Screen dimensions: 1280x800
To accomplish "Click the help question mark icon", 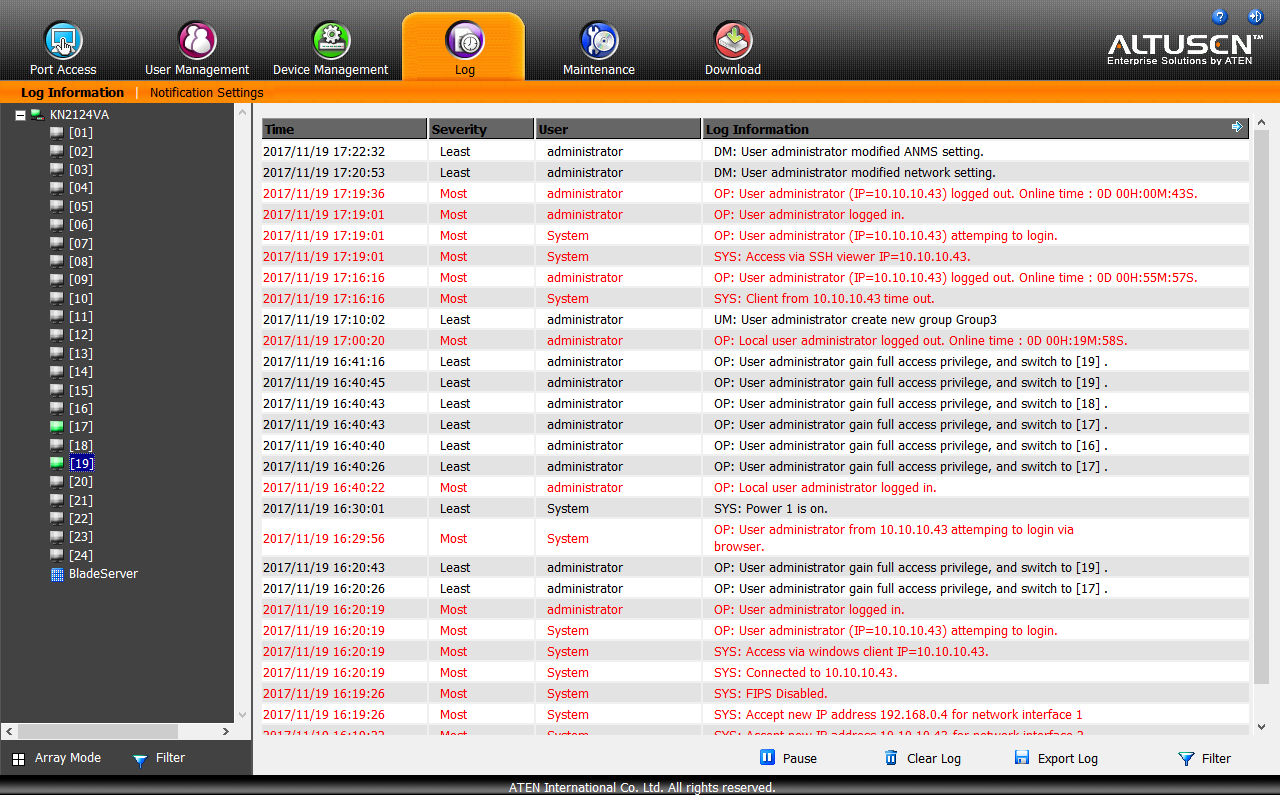I will [1219, 16].
